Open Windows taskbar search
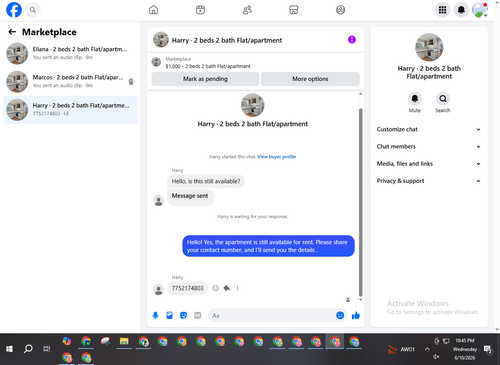 tap(28, 349)
